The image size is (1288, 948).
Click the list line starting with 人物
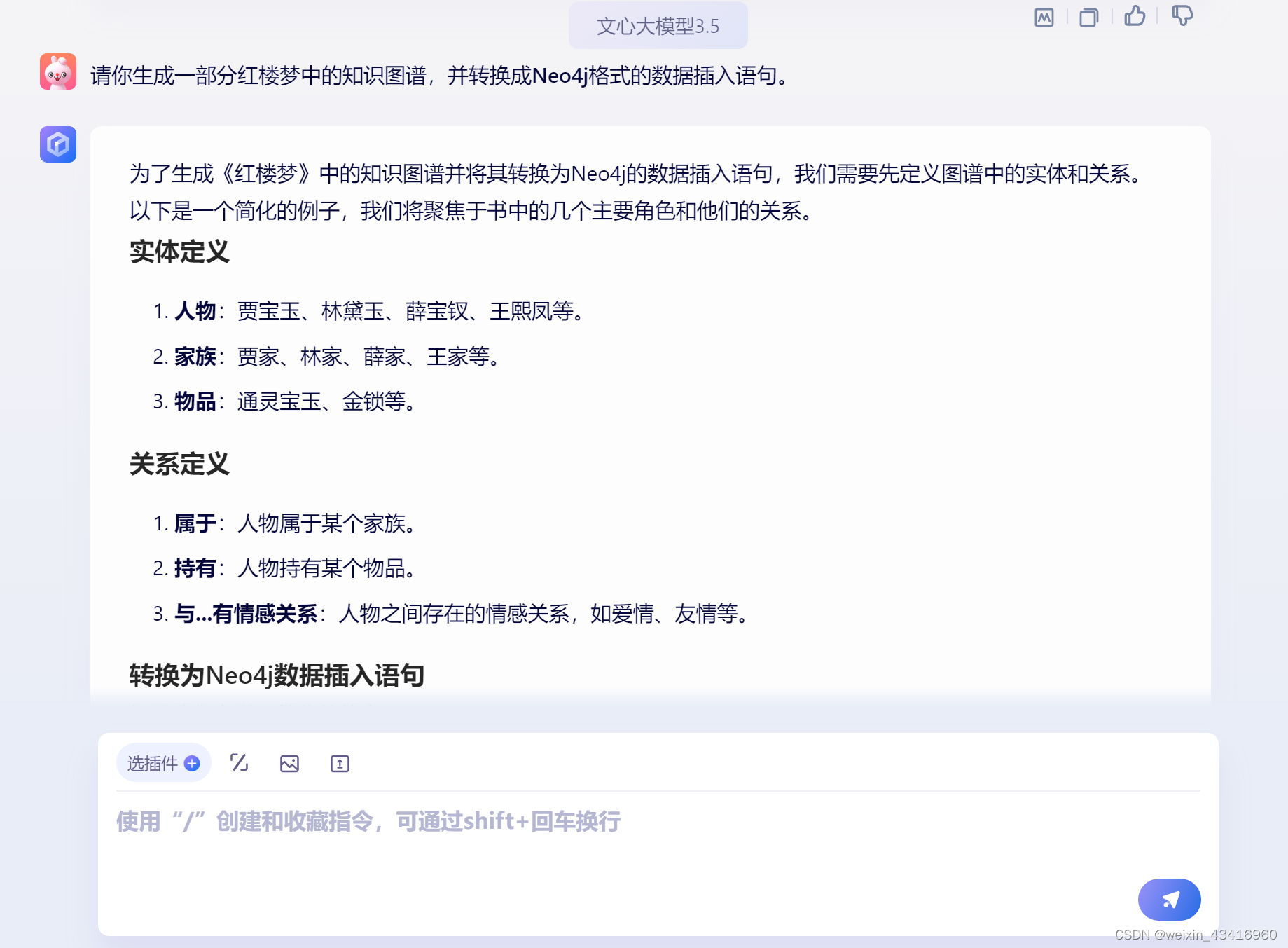(x=369, y=311)
